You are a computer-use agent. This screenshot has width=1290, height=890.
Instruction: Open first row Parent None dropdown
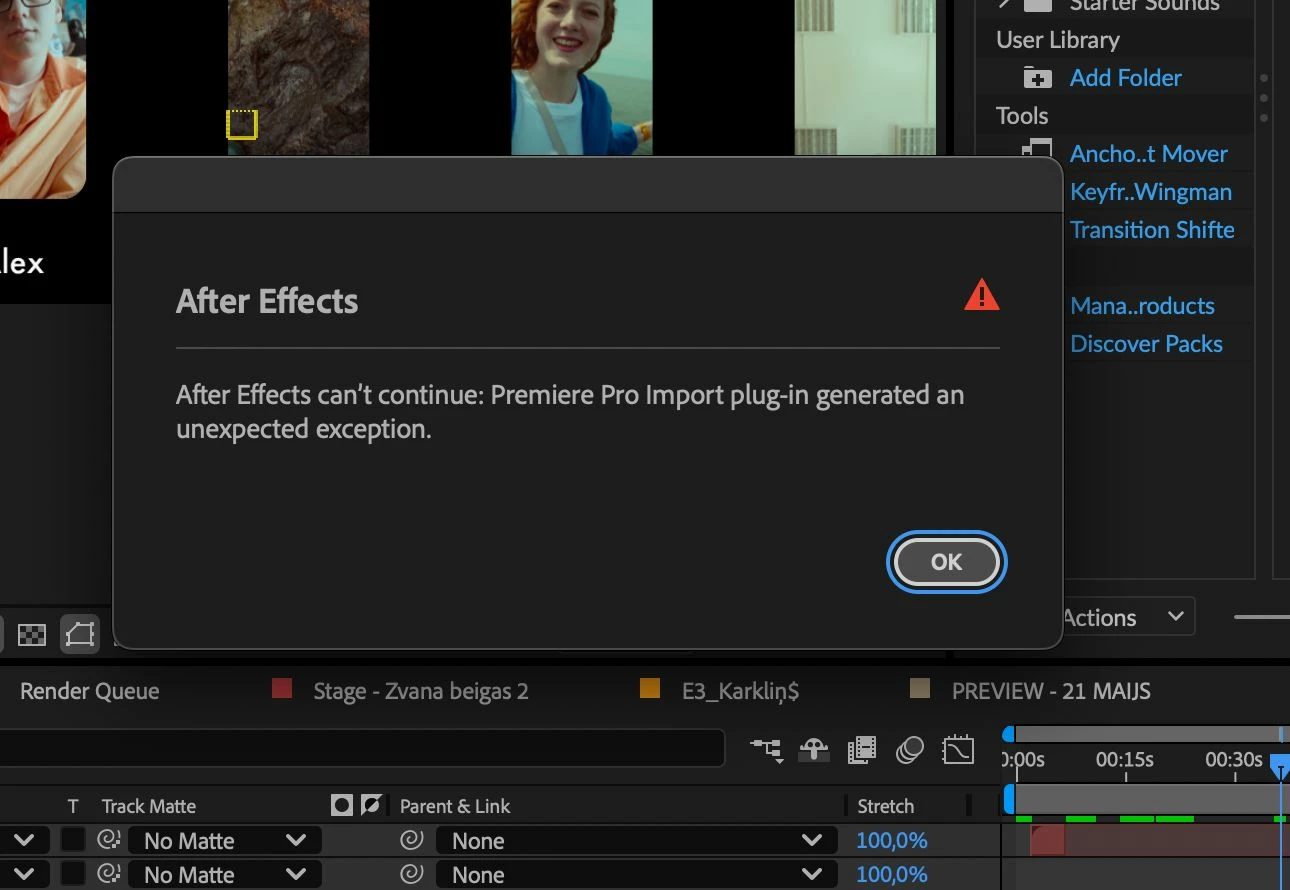tap(636, 840)
